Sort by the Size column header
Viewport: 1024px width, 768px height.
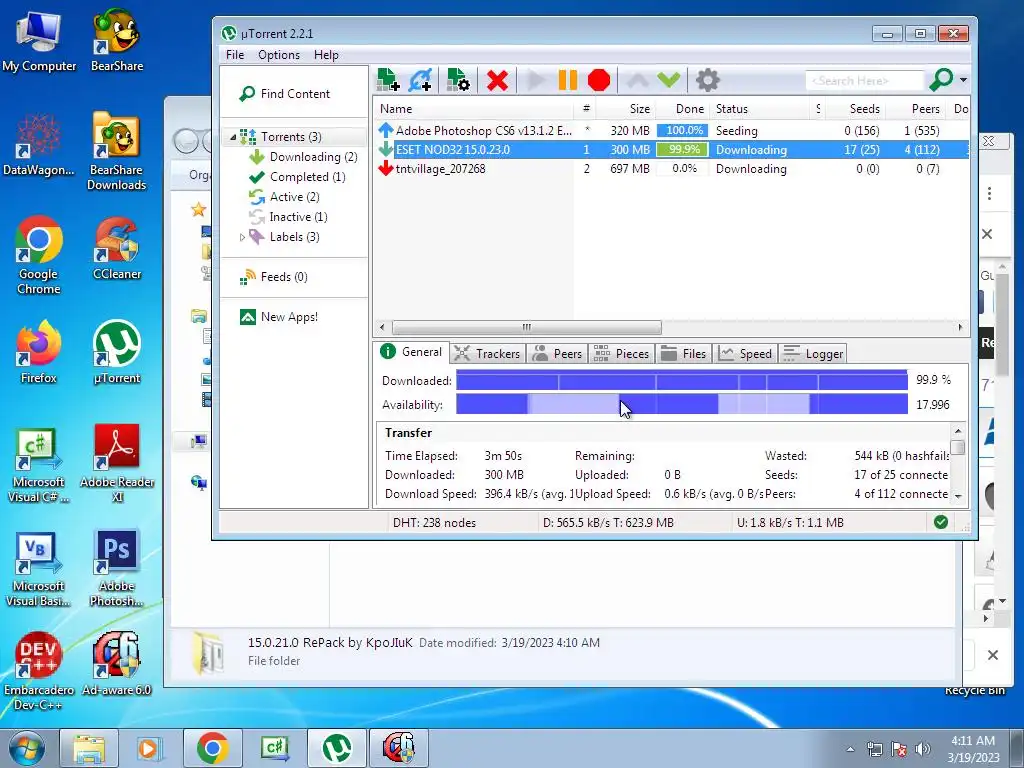(626, 109)
